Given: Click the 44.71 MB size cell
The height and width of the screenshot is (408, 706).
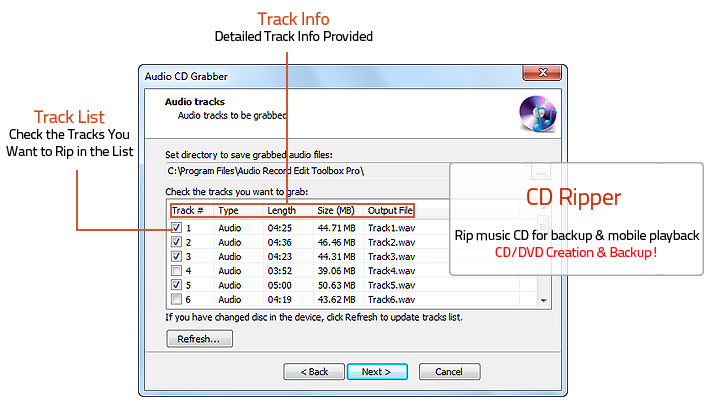Looking at the screenshot, I should (x=336, y=228).
